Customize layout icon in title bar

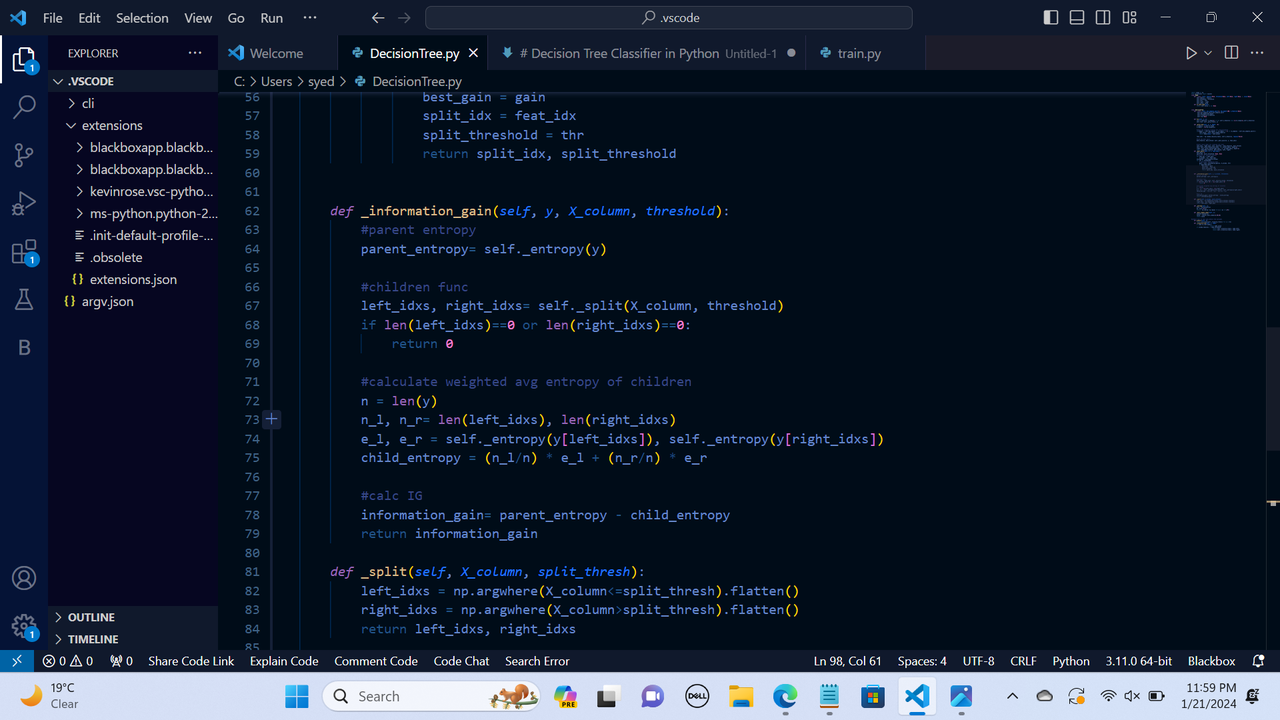[x=1129, y=18]
